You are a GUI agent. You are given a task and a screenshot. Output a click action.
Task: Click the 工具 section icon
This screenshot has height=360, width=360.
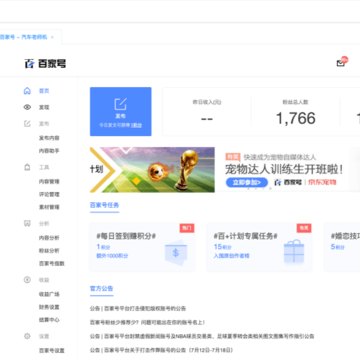click(27, 167)
